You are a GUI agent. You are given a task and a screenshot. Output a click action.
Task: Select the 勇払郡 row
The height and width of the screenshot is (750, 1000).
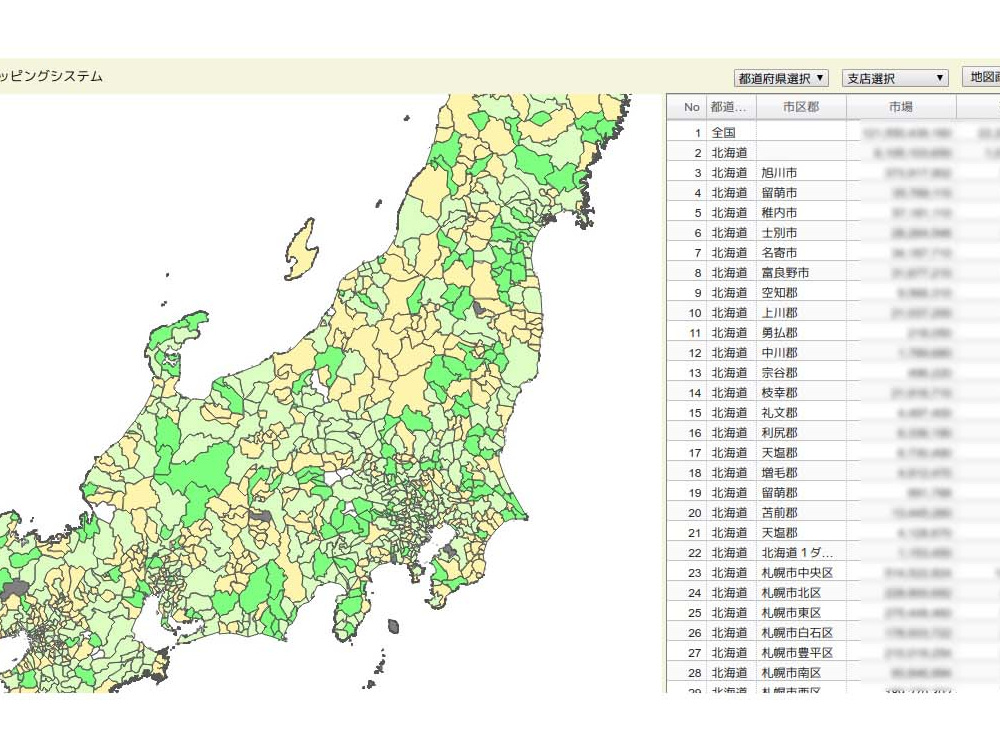[x=833, y=333]
